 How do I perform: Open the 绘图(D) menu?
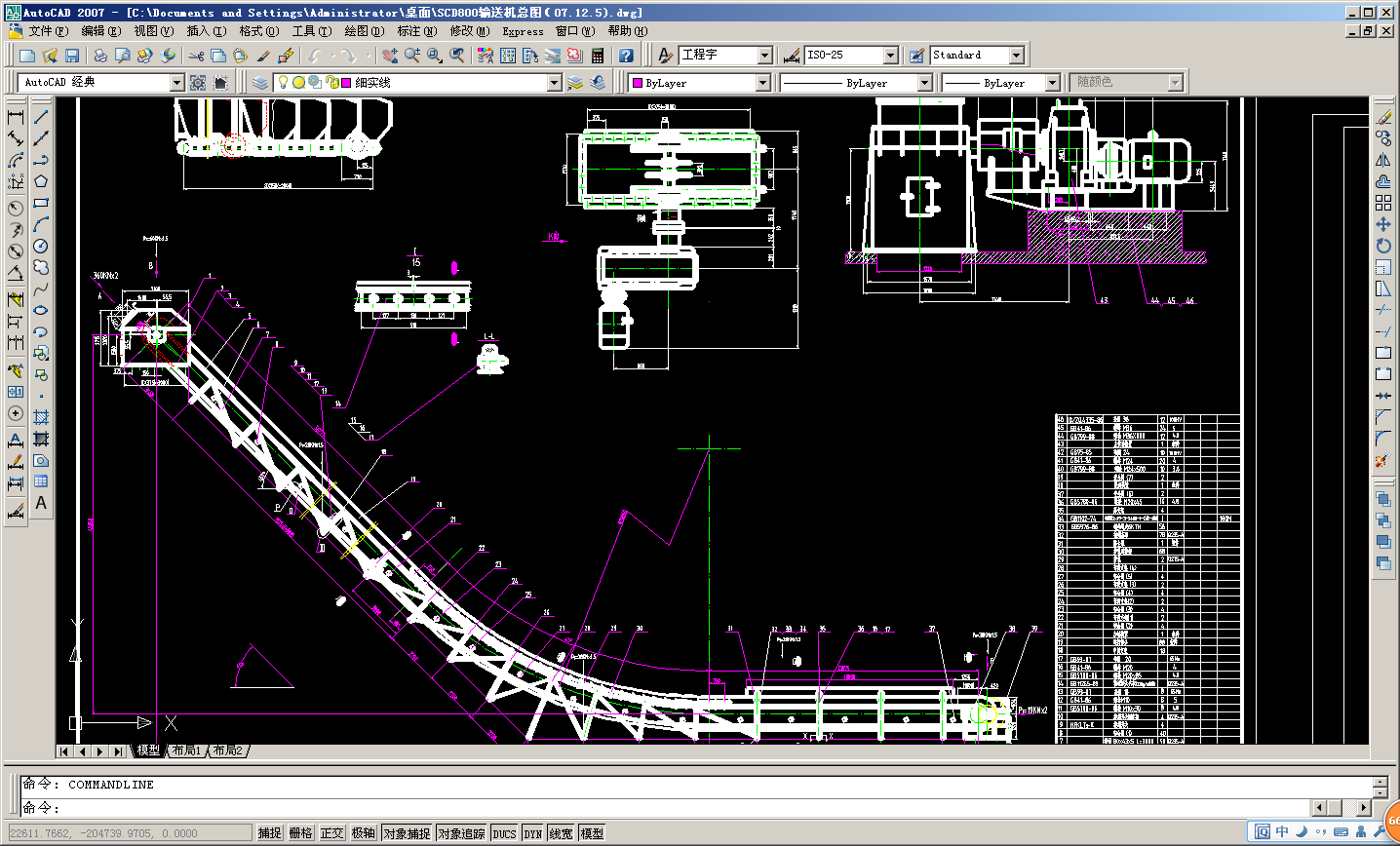[364, 31]
